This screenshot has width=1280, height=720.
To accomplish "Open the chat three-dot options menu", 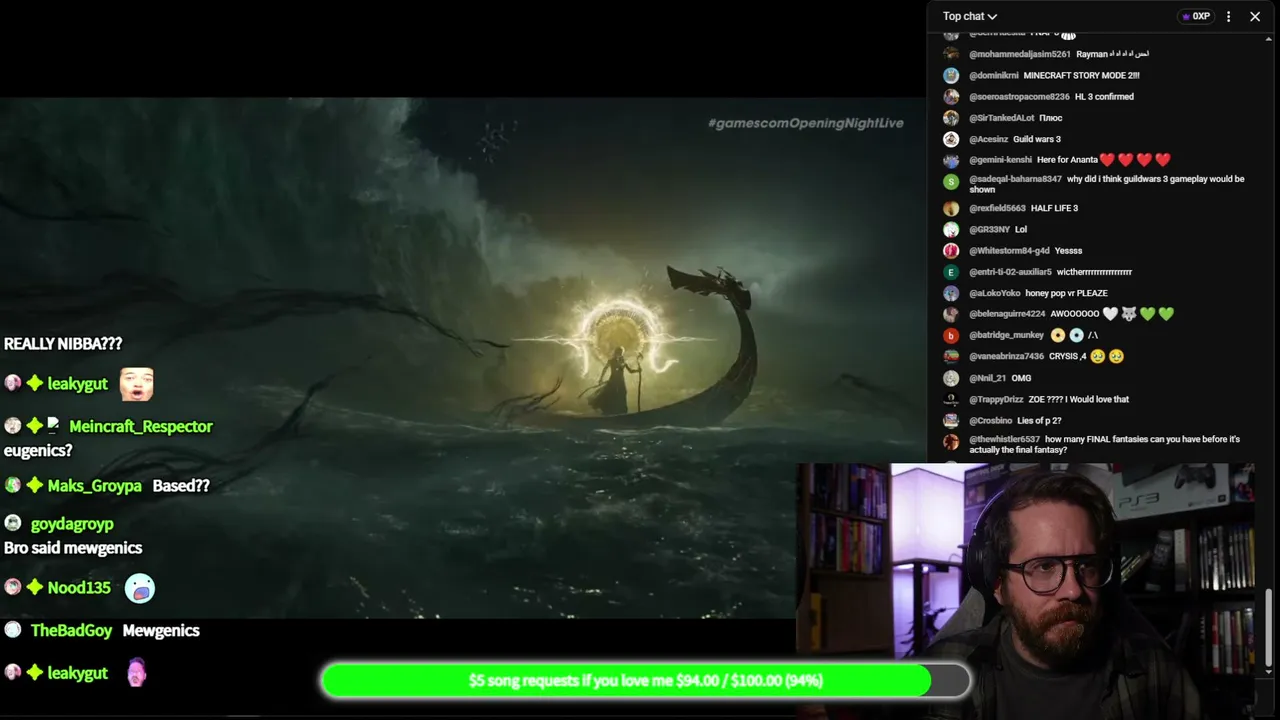I will tap(1228, 16).
